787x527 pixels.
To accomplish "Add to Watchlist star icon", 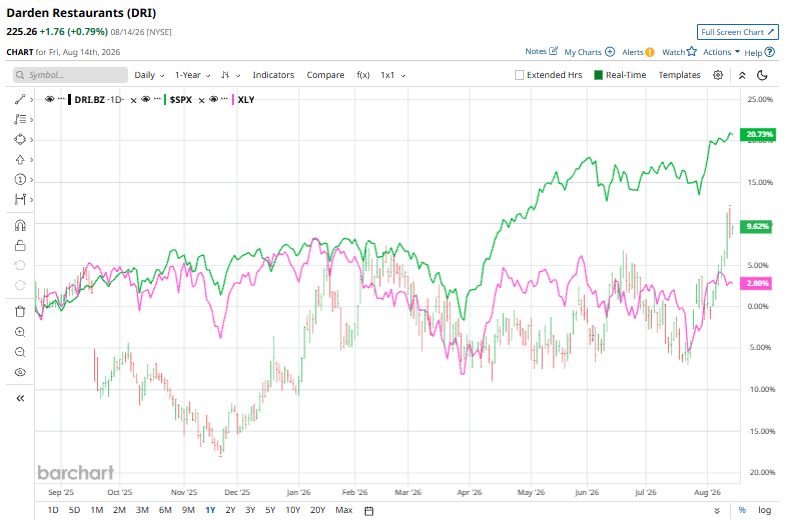I will coord(692,51).
